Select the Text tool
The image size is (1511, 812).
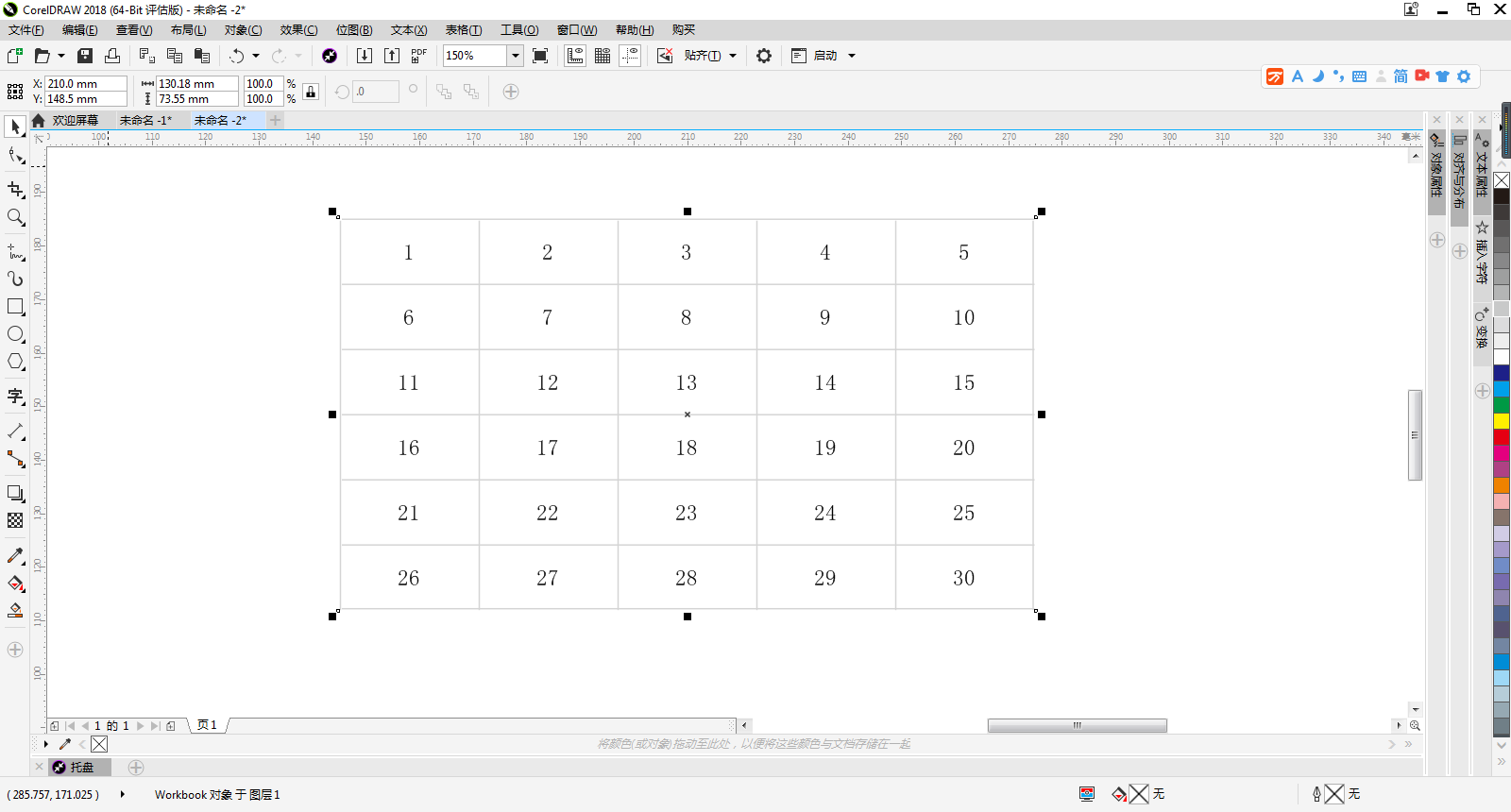point(15,396)
